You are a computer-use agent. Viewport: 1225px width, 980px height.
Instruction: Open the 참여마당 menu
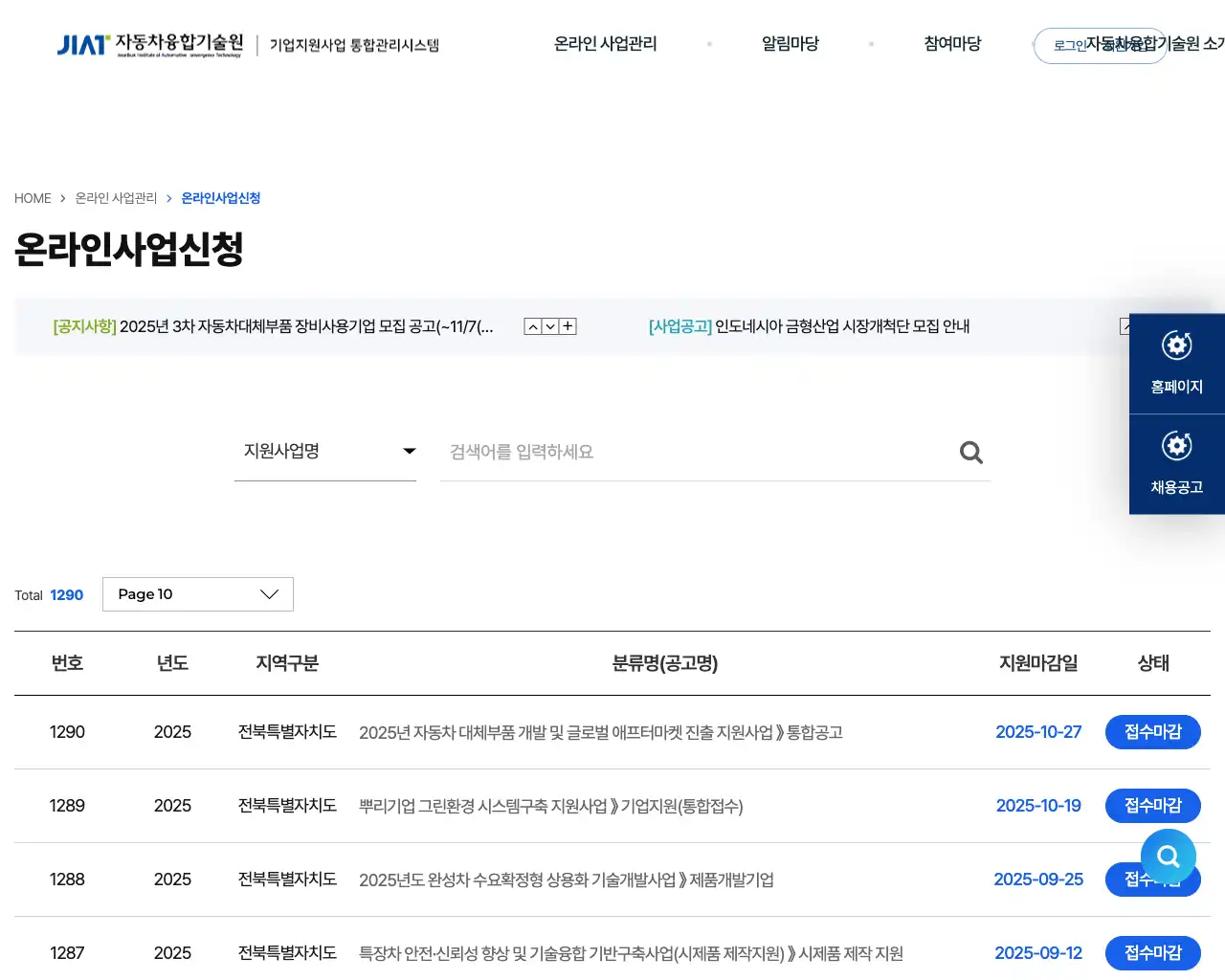point(951,44)
